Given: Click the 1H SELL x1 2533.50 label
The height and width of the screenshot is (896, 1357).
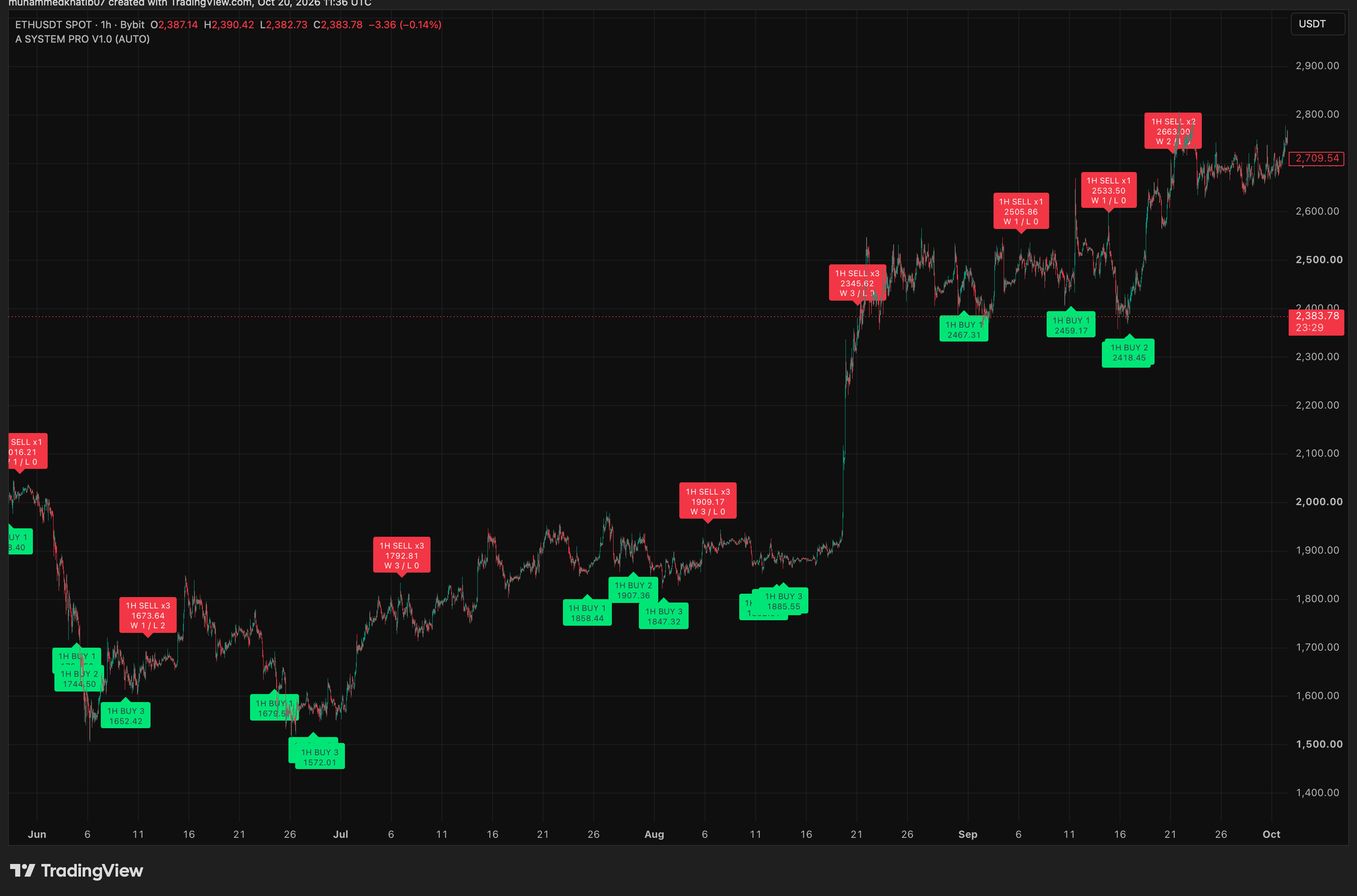Looking at the screenshot, I should point(1109,190).
